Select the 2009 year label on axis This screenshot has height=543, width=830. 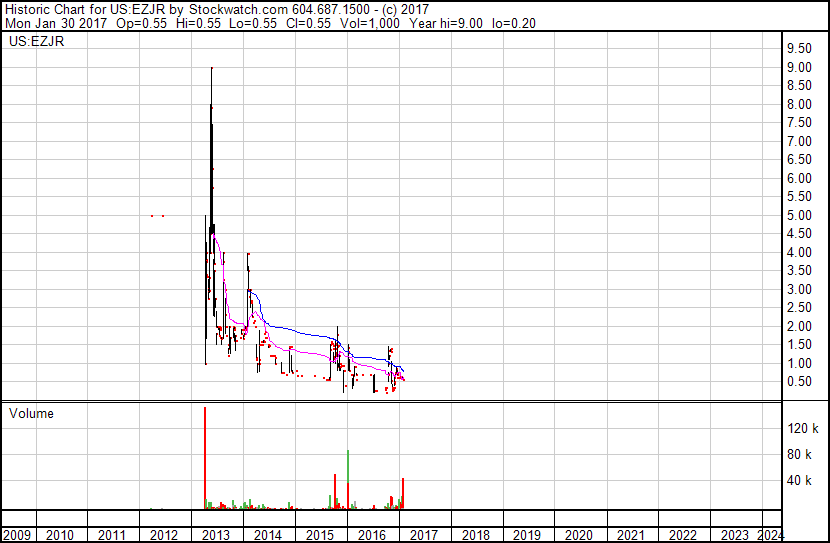click(x=16, y=535)
